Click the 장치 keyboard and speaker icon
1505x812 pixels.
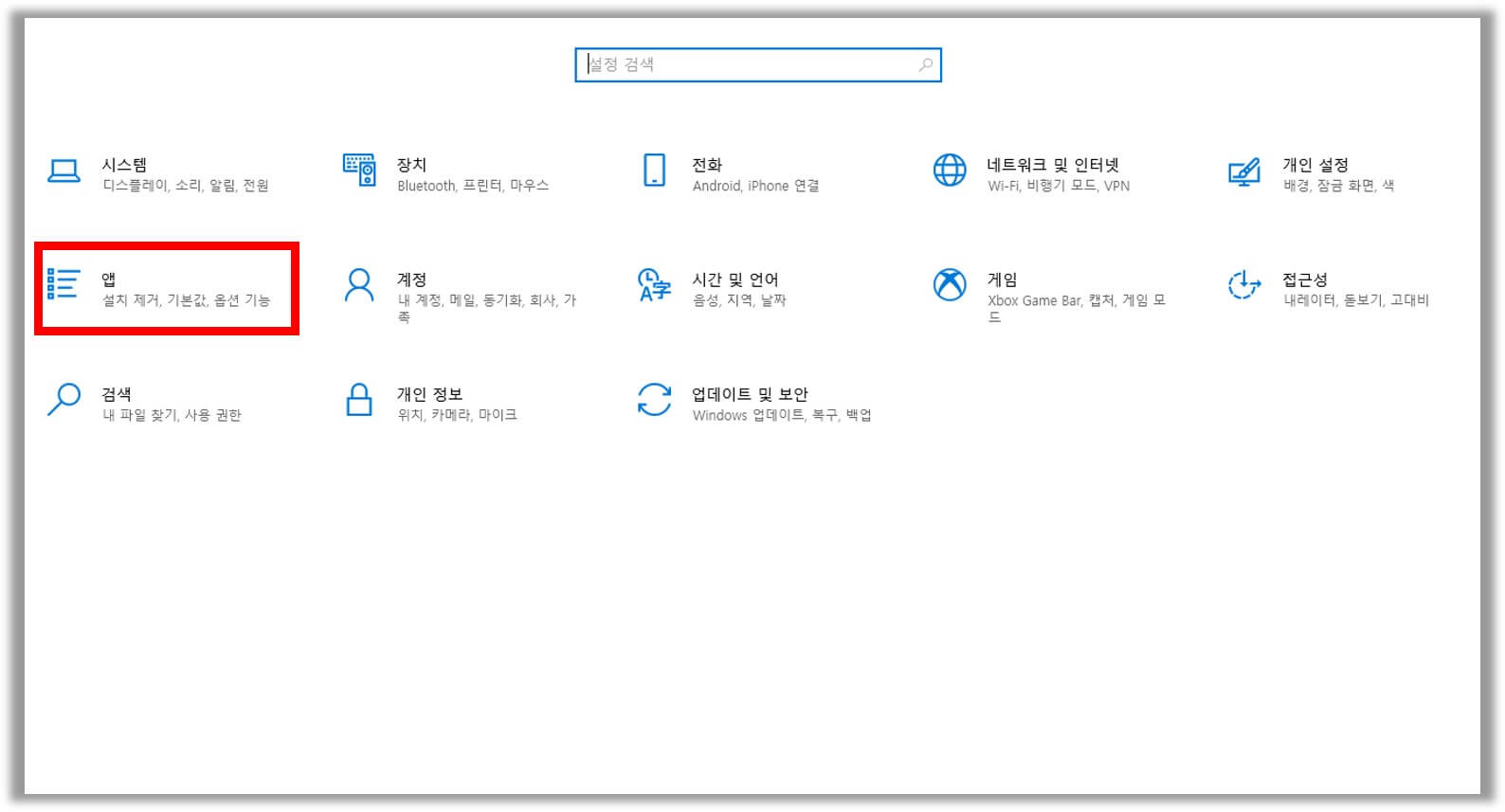pos(359,171)
